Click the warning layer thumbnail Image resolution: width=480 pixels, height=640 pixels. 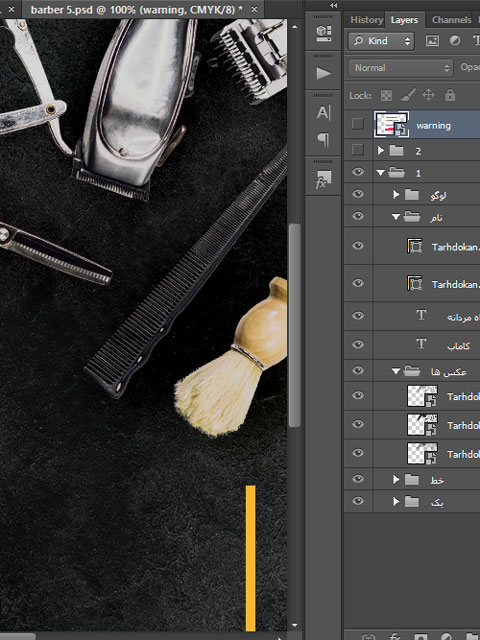point(391,124)
